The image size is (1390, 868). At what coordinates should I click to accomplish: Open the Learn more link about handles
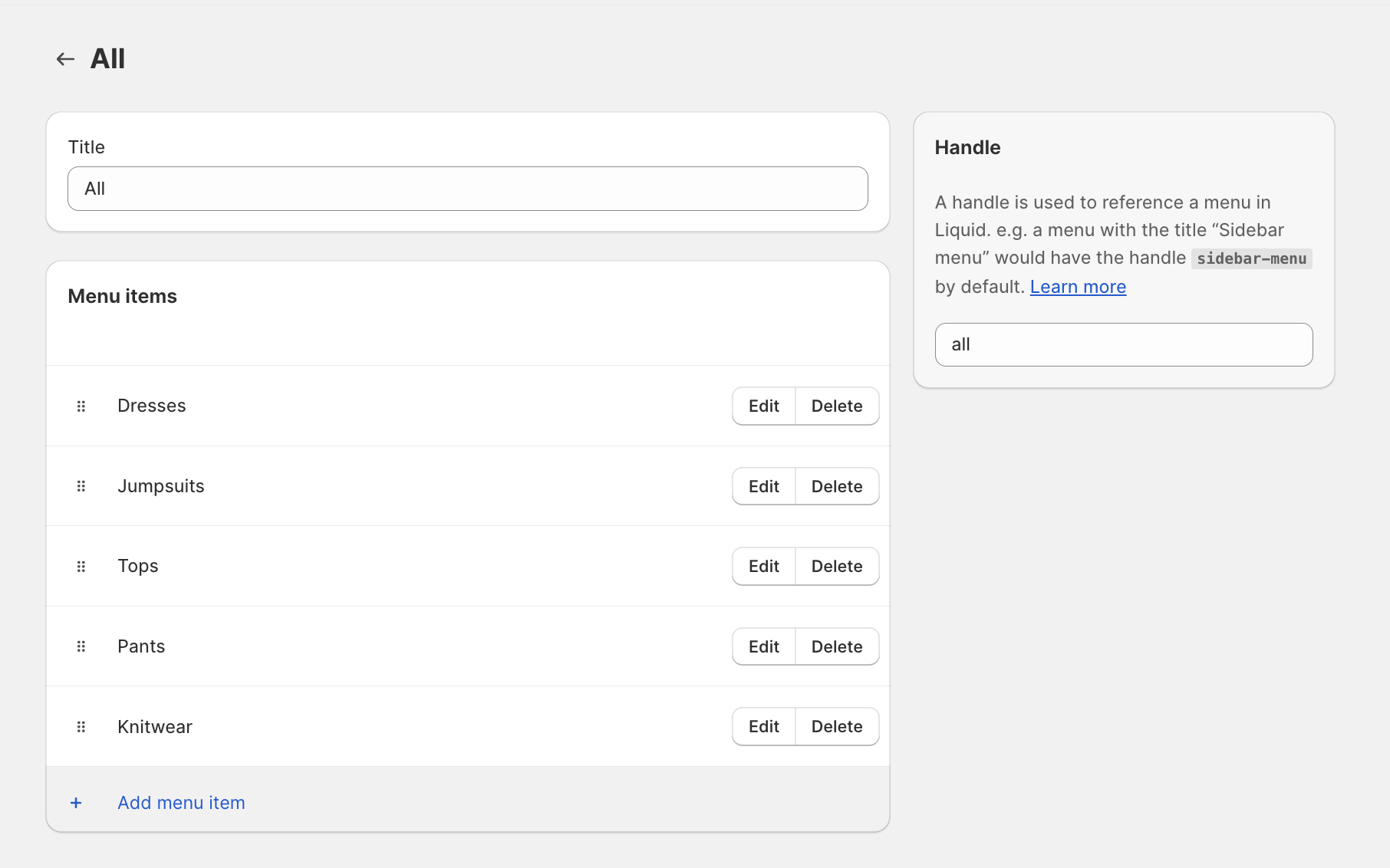tap(1078, 286)
